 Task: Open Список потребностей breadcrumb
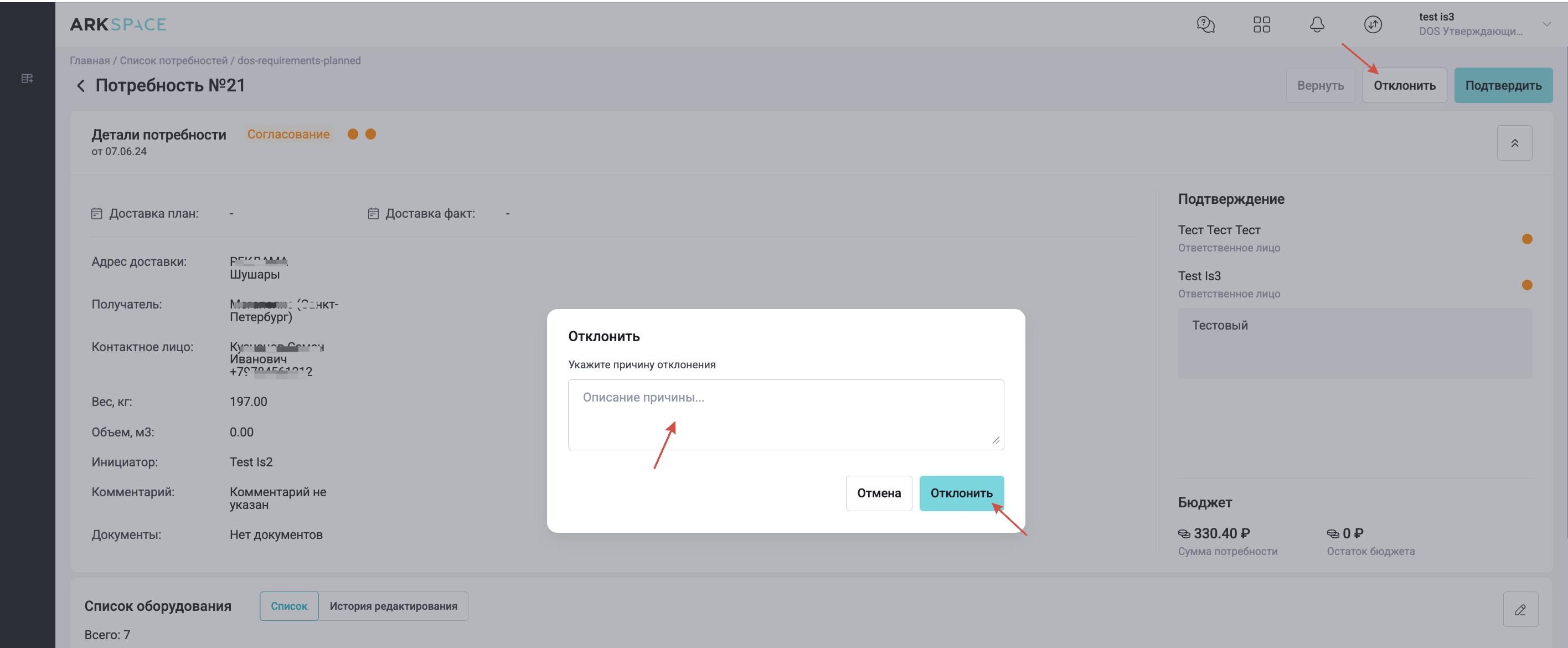[x=173, y=60]
